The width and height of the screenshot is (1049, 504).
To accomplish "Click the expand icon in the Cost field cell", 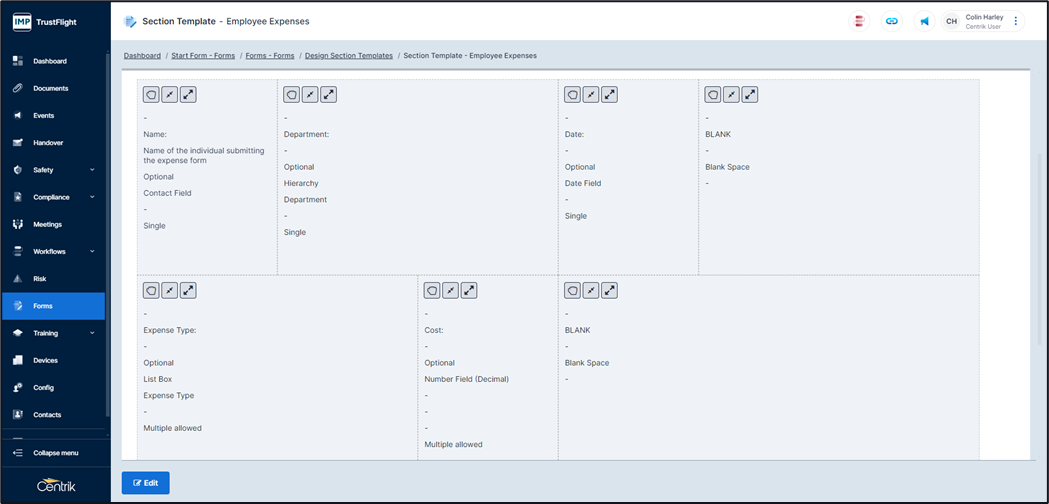I will (x=469, y=291).
